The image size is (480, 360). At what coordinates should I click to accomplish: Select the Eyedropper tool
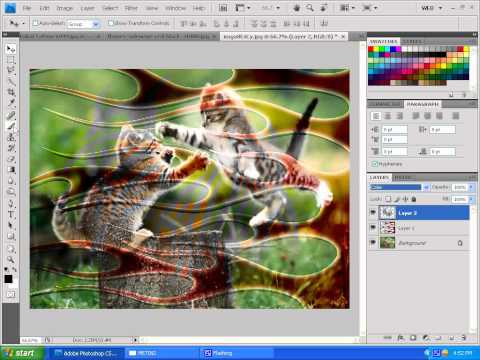click(x=11, y=104)
